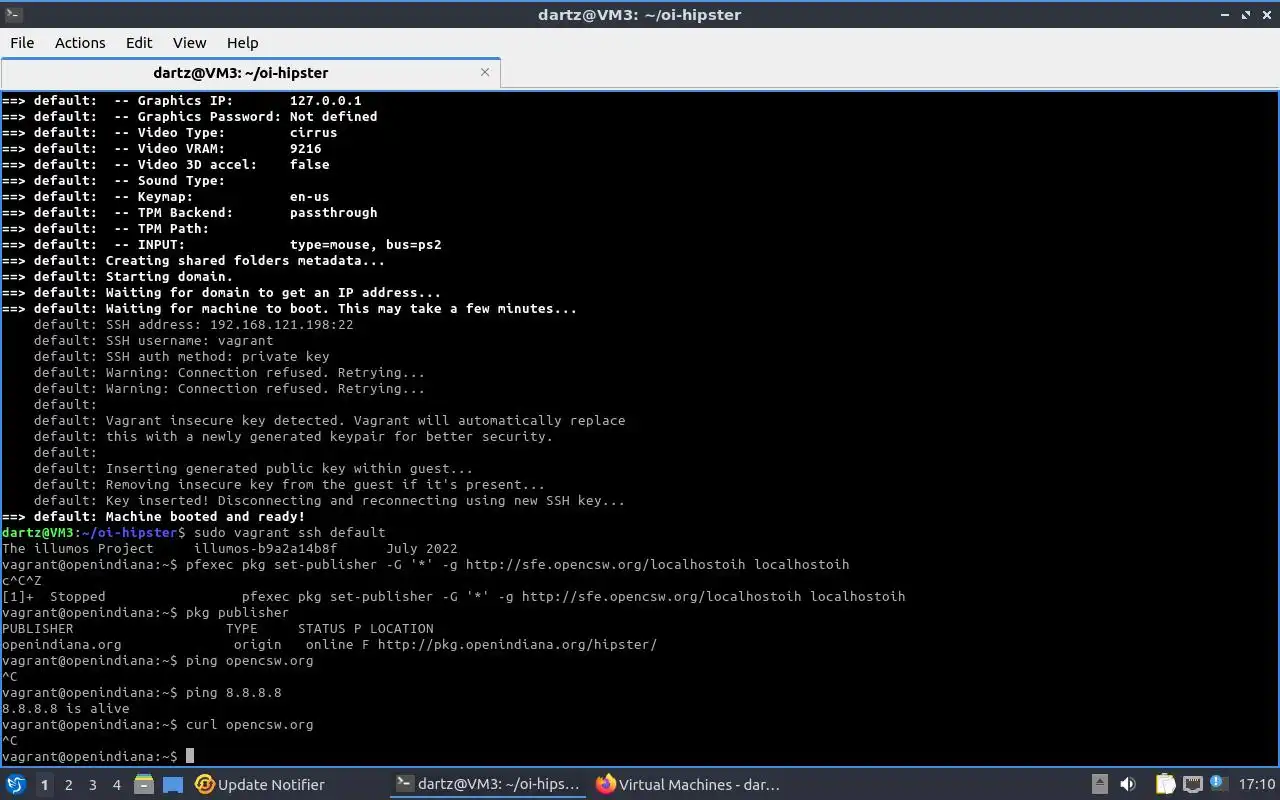Close the ~/oi-hipster terminal tab
Screen dimensions: 1280x800
click(485, 72)
